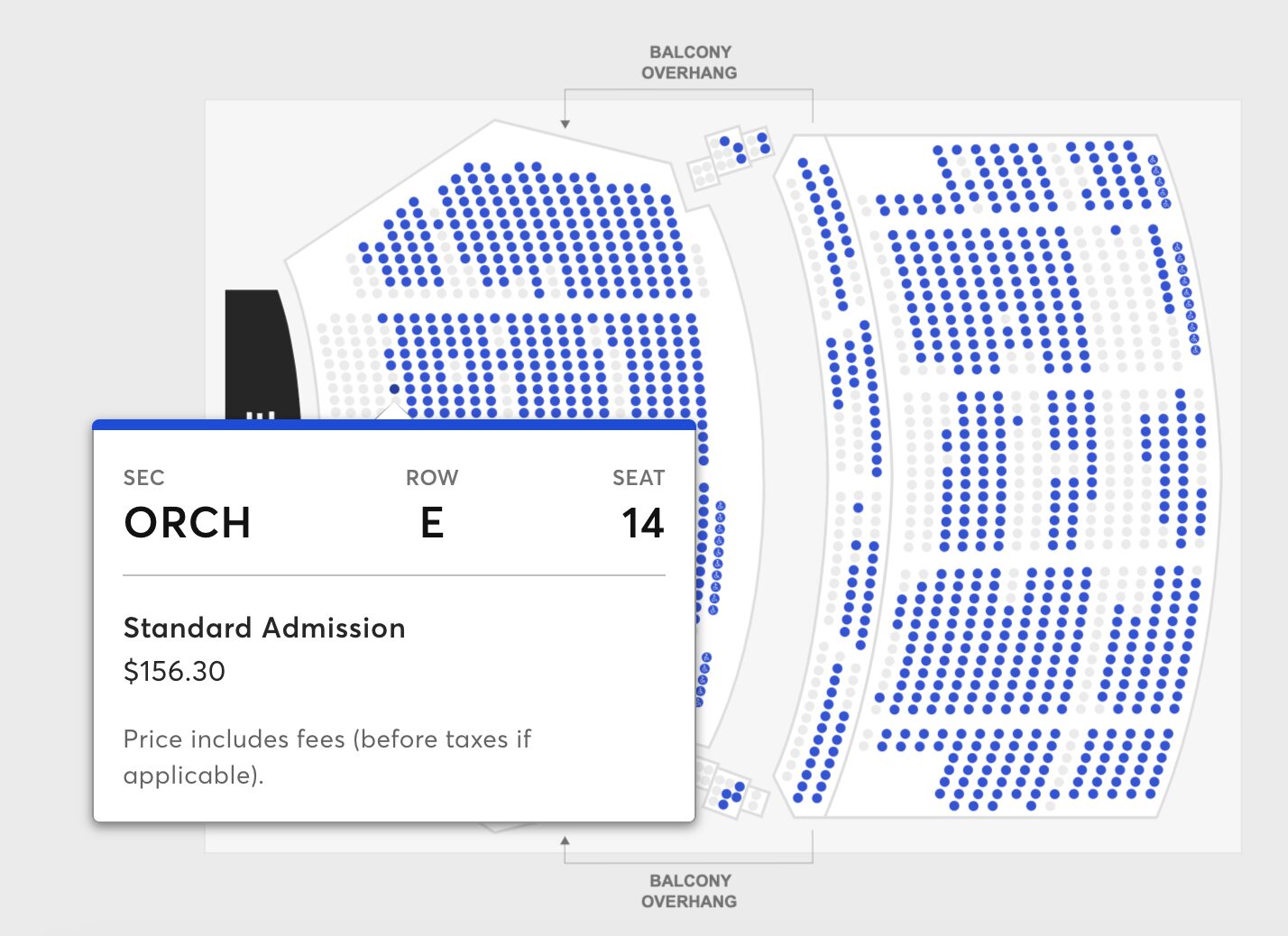
Task: Select bottom wheelchair seat in top-right balcony corner
Action: (x=1164, y=203)
